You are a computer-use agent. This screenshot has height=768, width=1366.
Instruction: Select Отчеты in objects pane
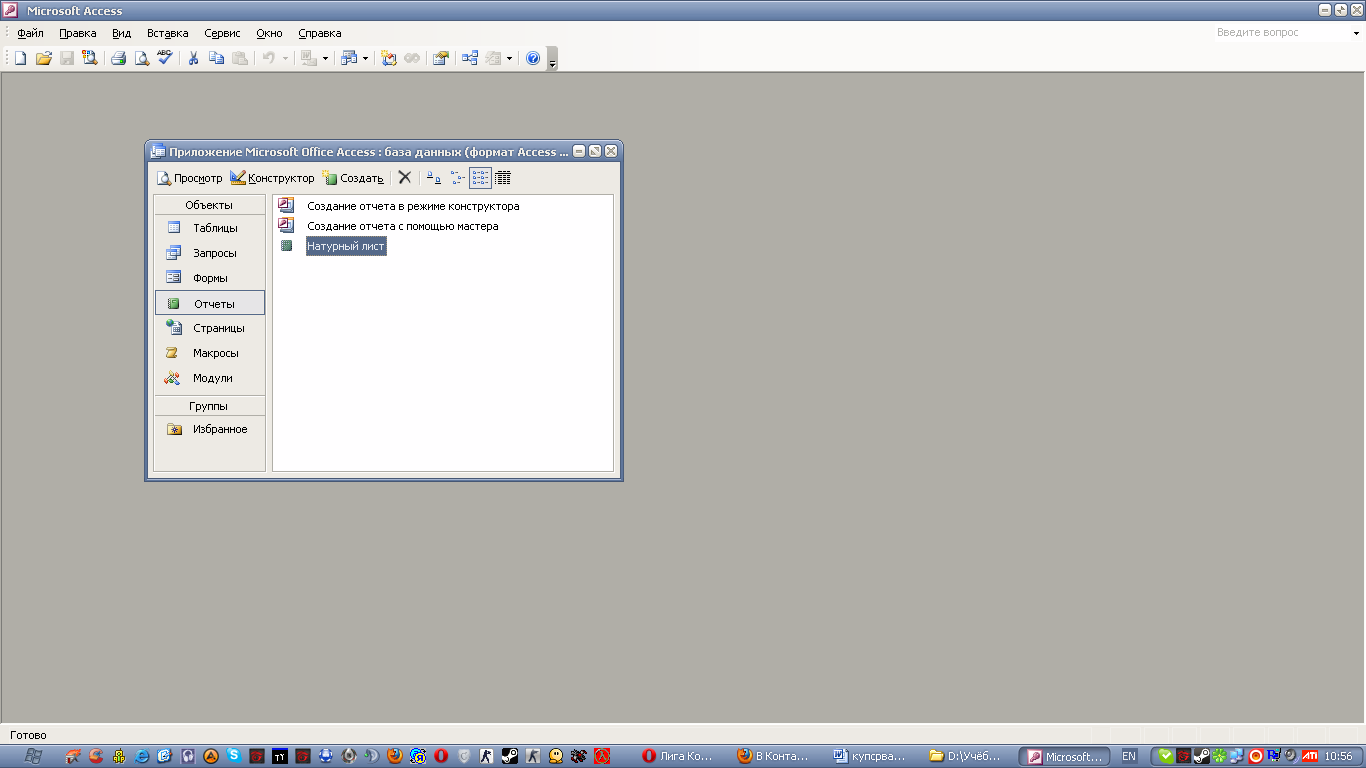click(x=209, y=303)
